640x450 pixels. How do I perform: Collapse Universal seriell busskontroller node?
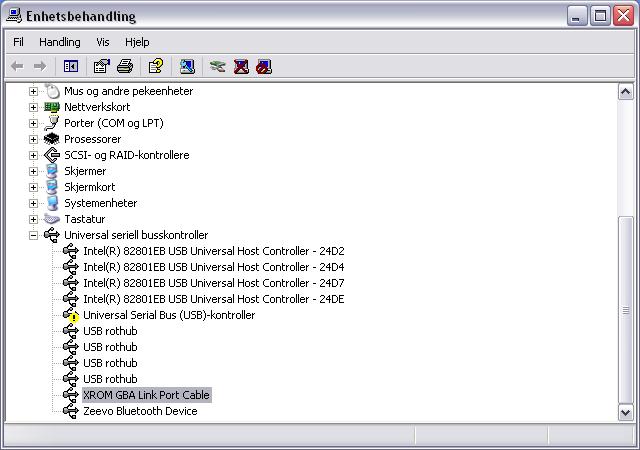[x=33, y=235]
